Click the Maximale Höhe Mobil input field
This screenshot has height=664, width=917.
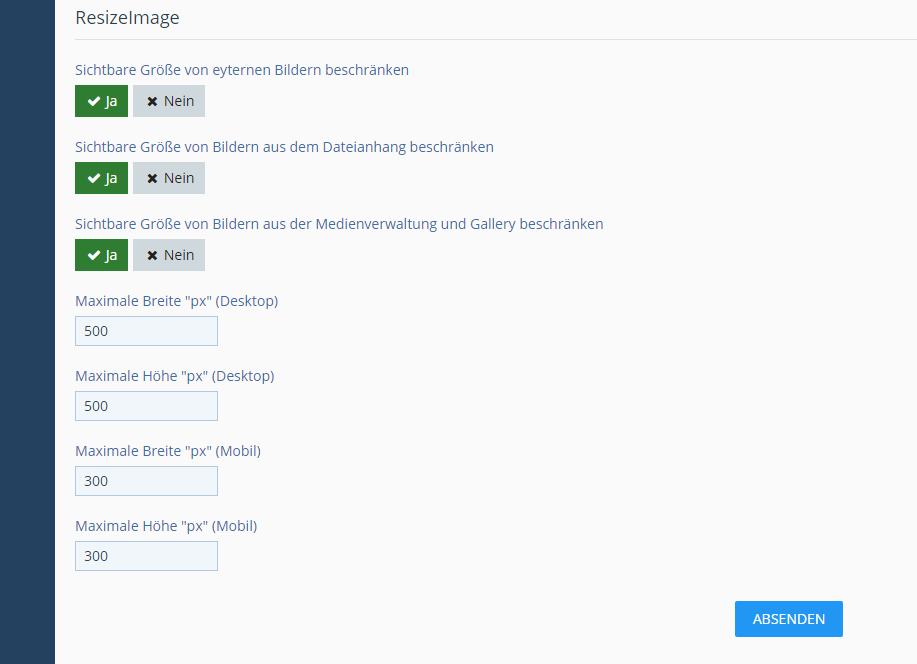146,556
